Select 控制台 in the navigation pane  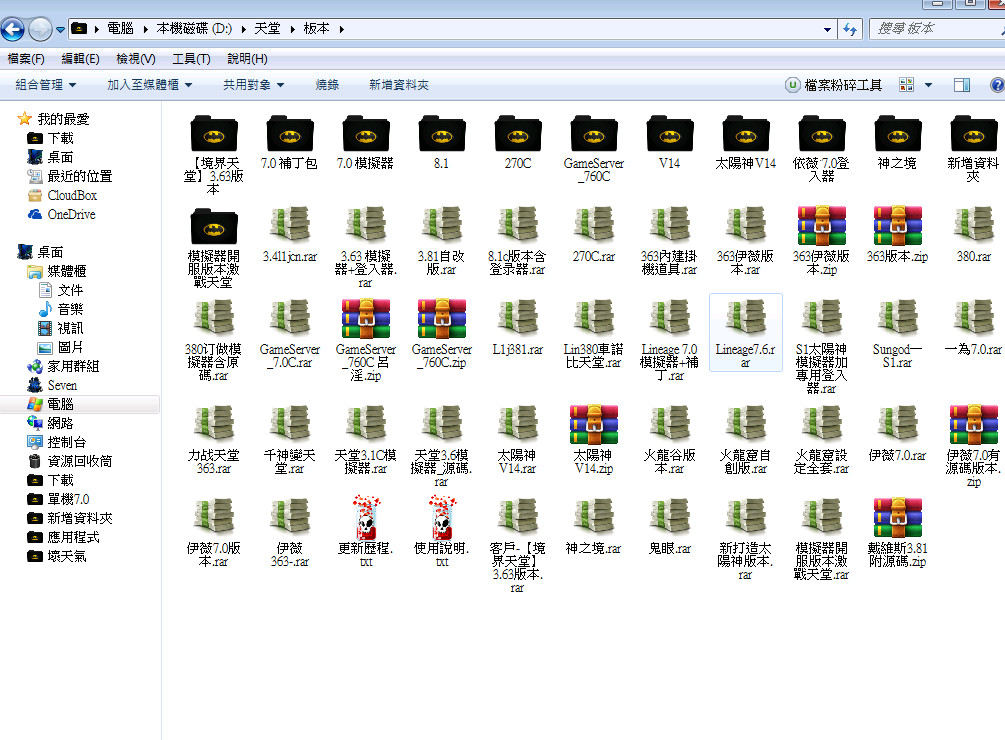(x=67, y=443)
